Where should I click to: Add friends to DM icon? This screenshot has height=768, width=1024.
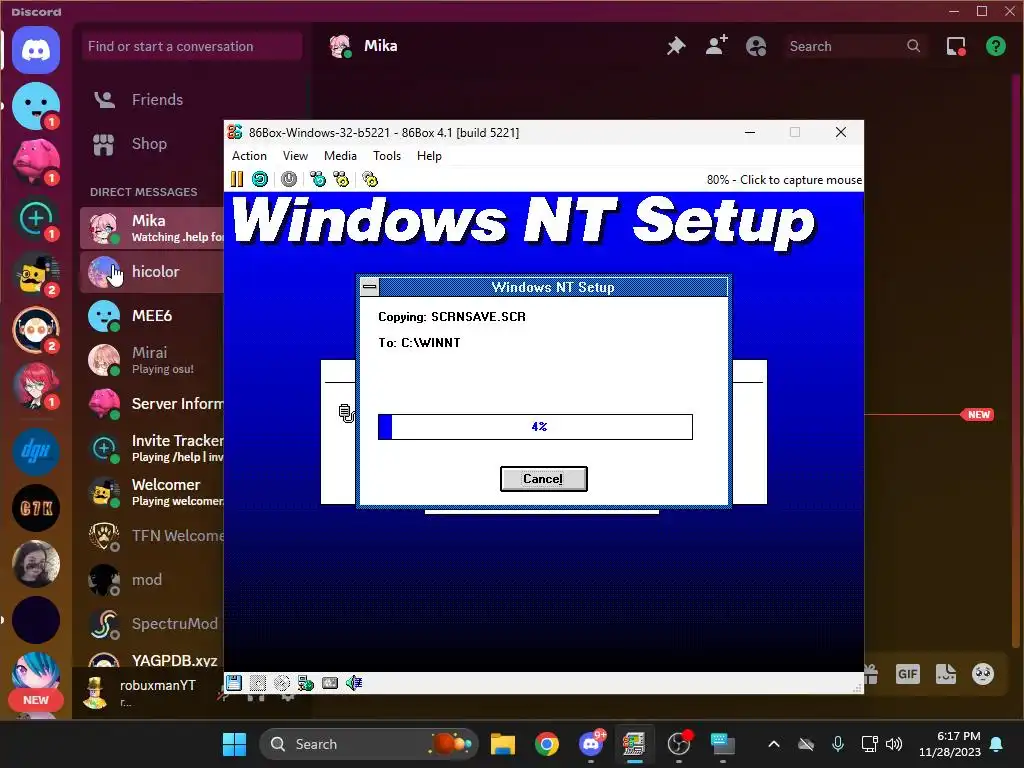click(716, 46)
